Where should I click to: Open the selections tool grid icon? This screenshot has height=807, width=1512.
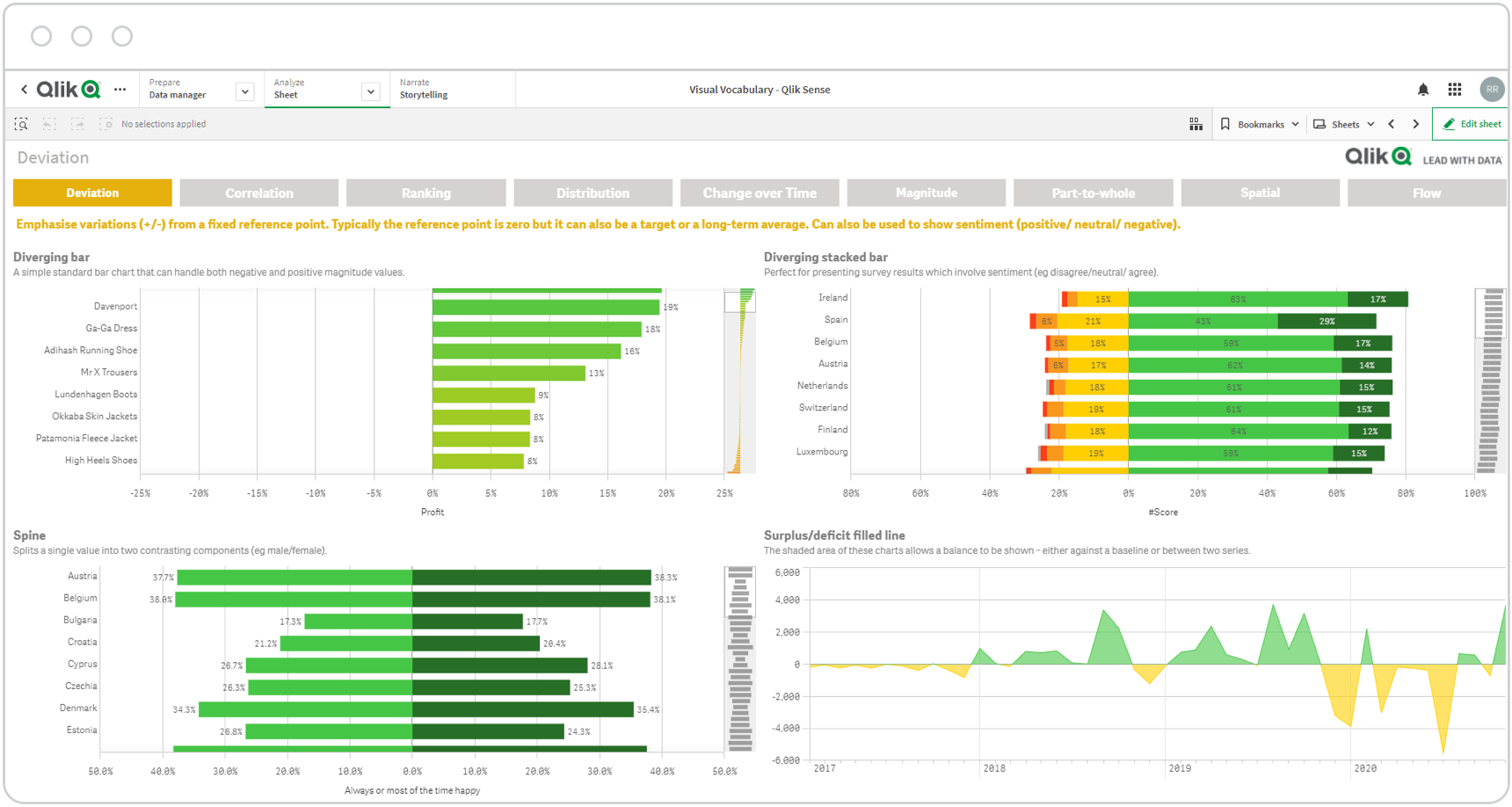(1196, 124)
